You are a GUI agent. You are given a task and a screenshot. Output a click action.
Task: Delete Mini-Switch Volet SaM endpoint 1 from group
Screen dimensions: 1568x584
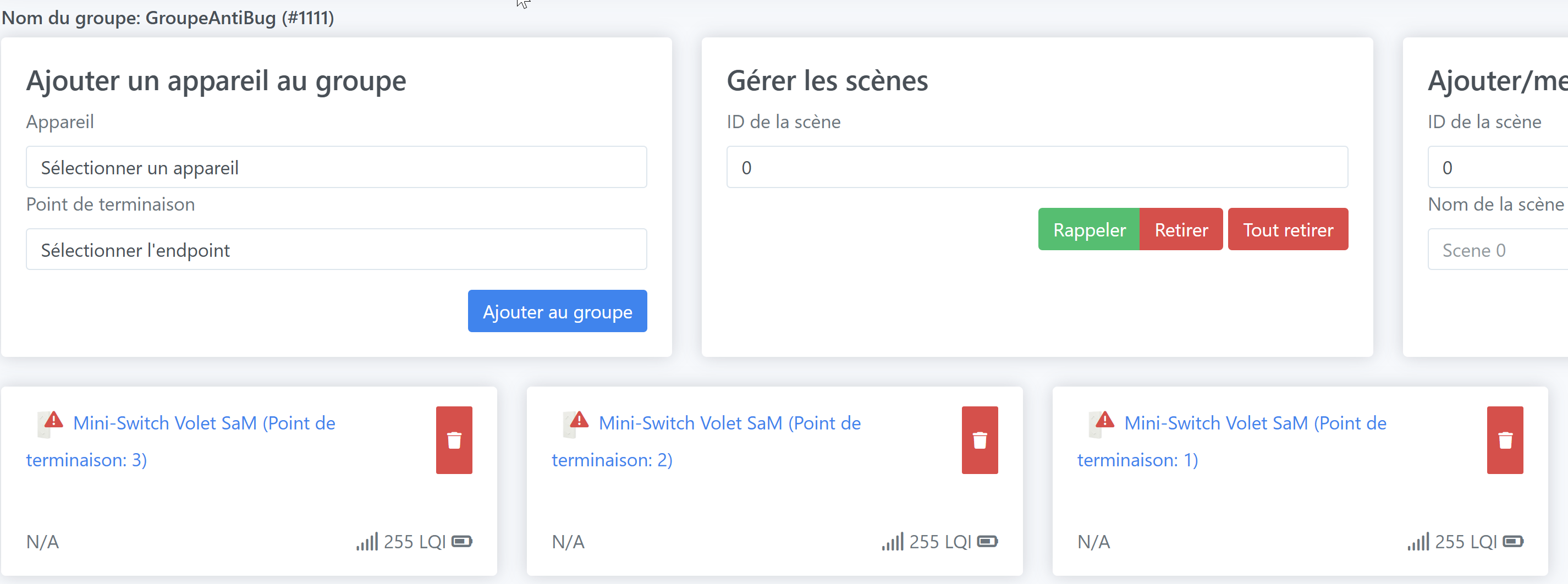click(1505, 440)
